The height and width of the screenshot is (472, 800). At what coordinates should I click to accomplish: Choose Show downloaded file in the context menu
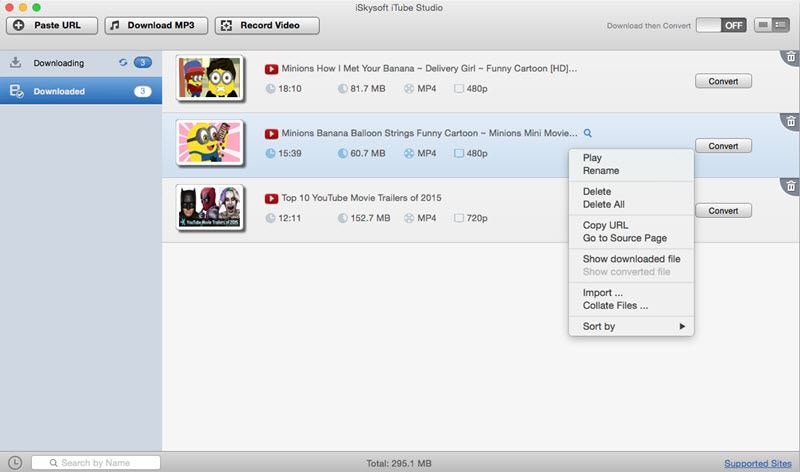coord(631,259)
